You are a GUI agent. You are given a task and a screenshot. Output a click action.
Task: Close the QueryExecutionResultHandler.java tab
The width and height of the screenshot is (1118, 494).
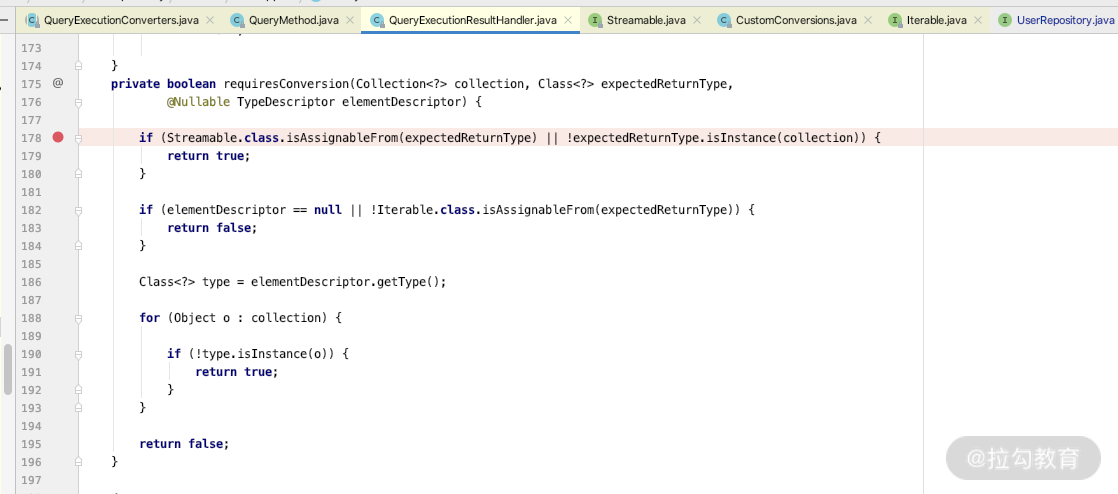pos(568,20)
